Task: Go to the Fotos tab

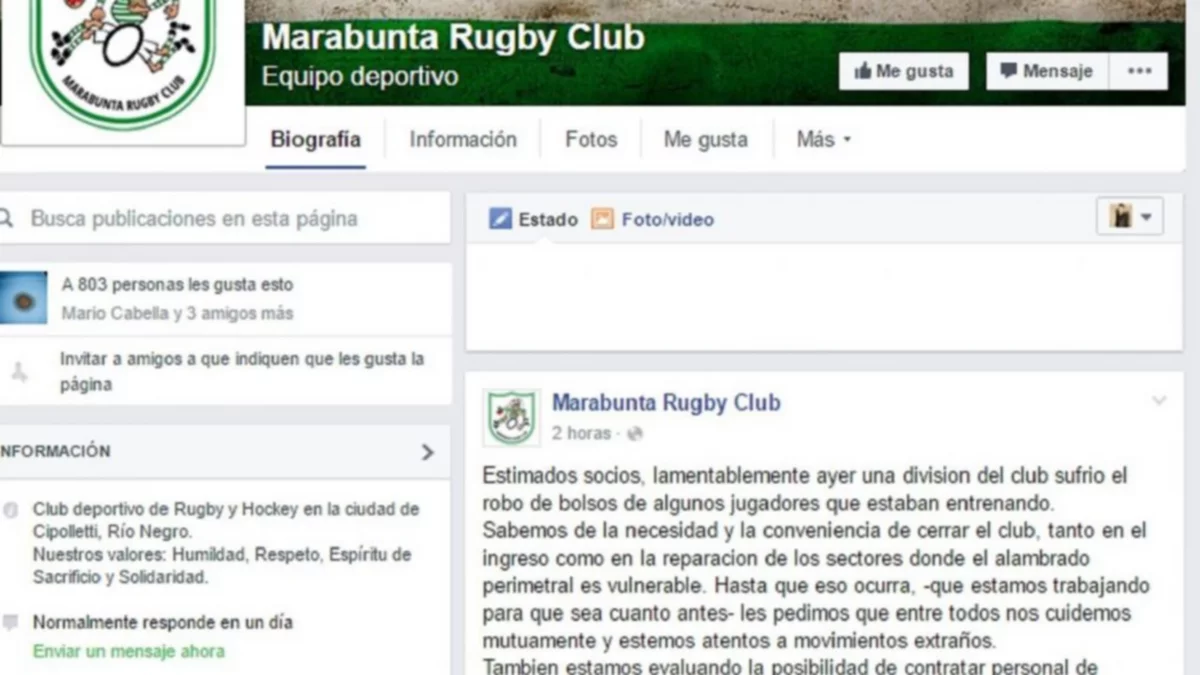Action: [x=591, y=140]
